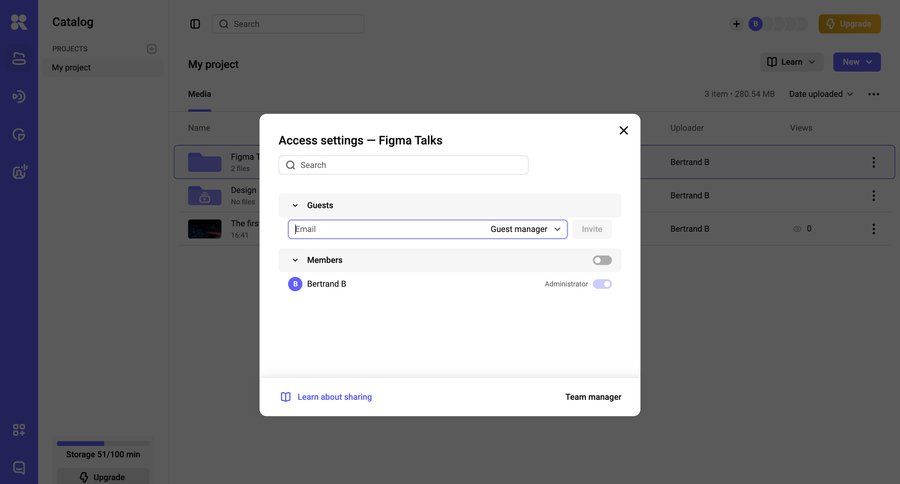Open the Date uploaded sort dropdown

[x=821, y=94]
